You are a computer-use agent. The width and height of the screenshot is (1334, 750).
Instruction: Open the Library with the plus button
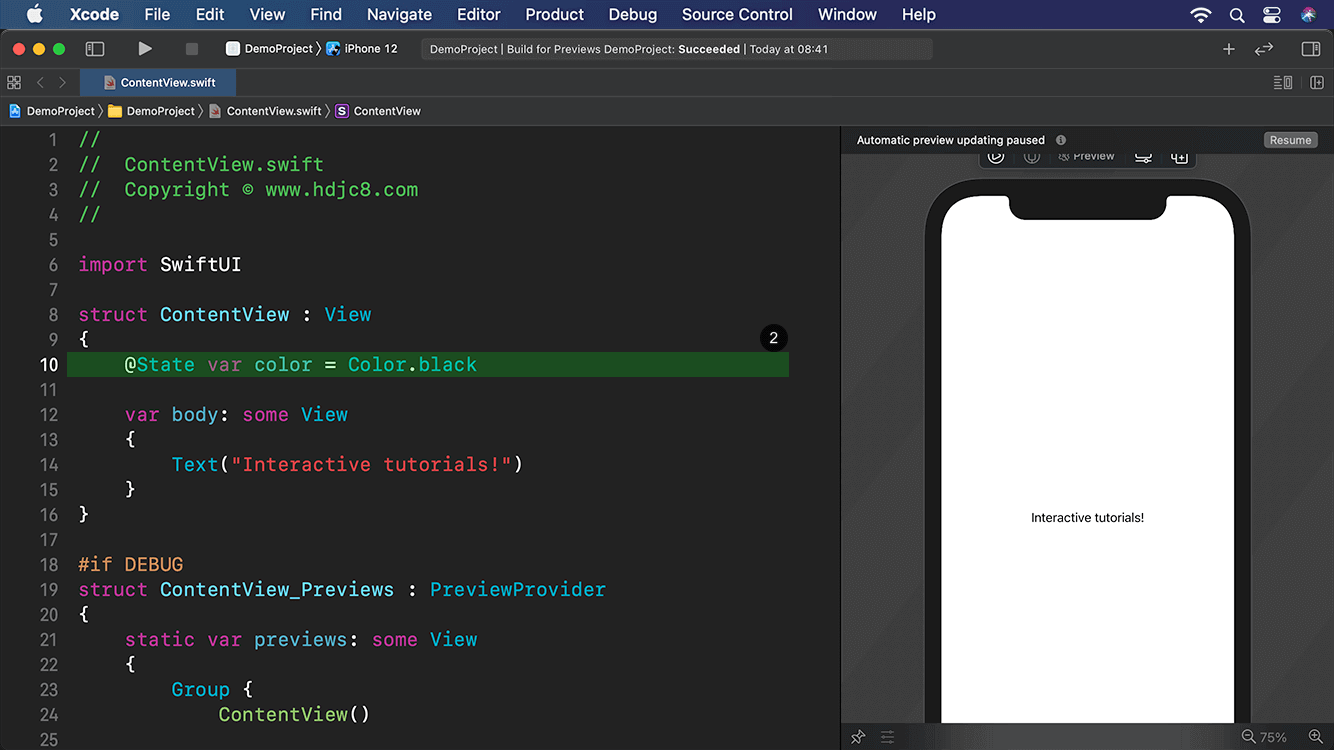(1229, 48)
